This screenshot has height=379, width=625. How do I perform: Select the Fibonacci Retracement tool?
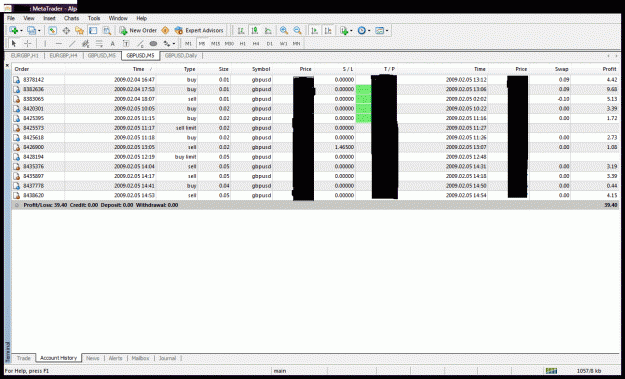(99, 43)
